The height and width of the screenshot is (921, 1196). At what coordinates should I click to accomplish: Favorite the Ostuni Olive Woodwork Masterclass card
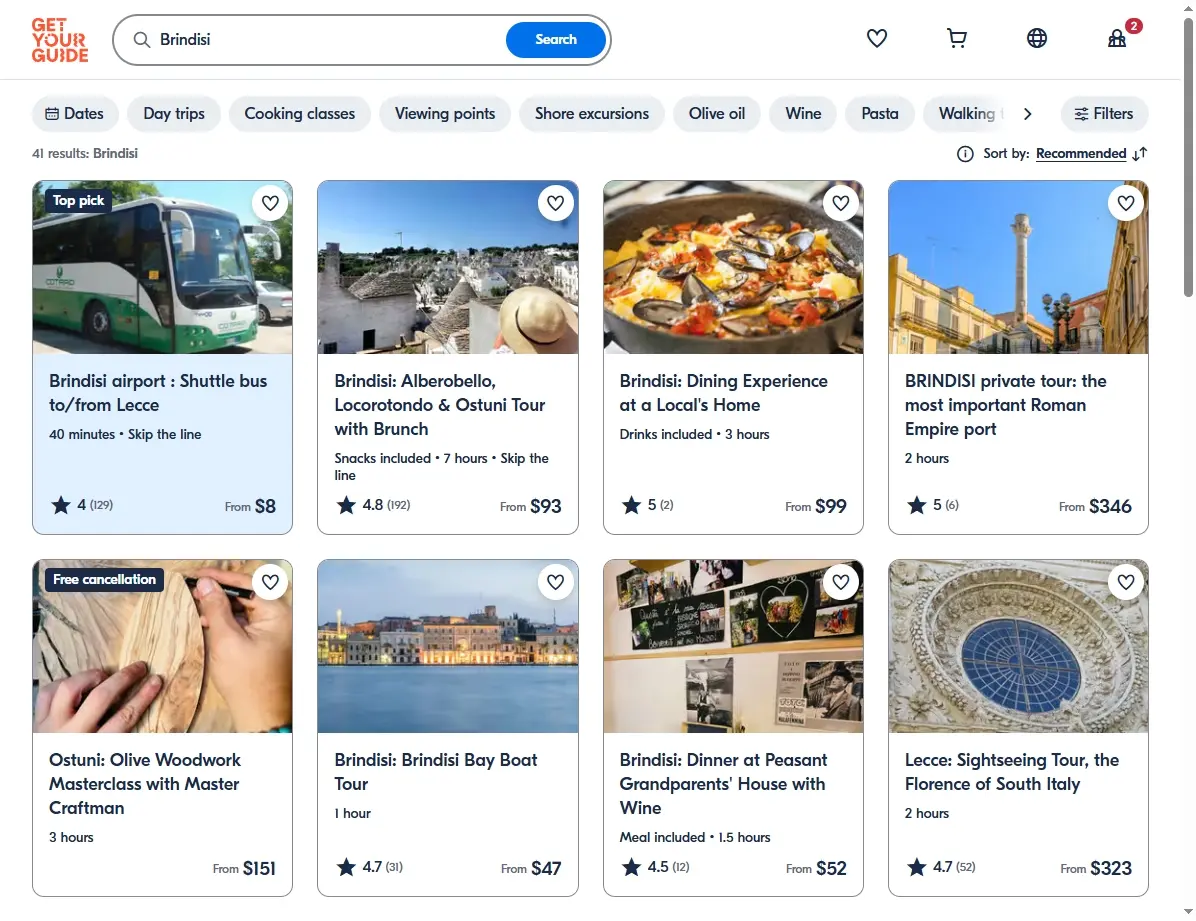point(270,582)
